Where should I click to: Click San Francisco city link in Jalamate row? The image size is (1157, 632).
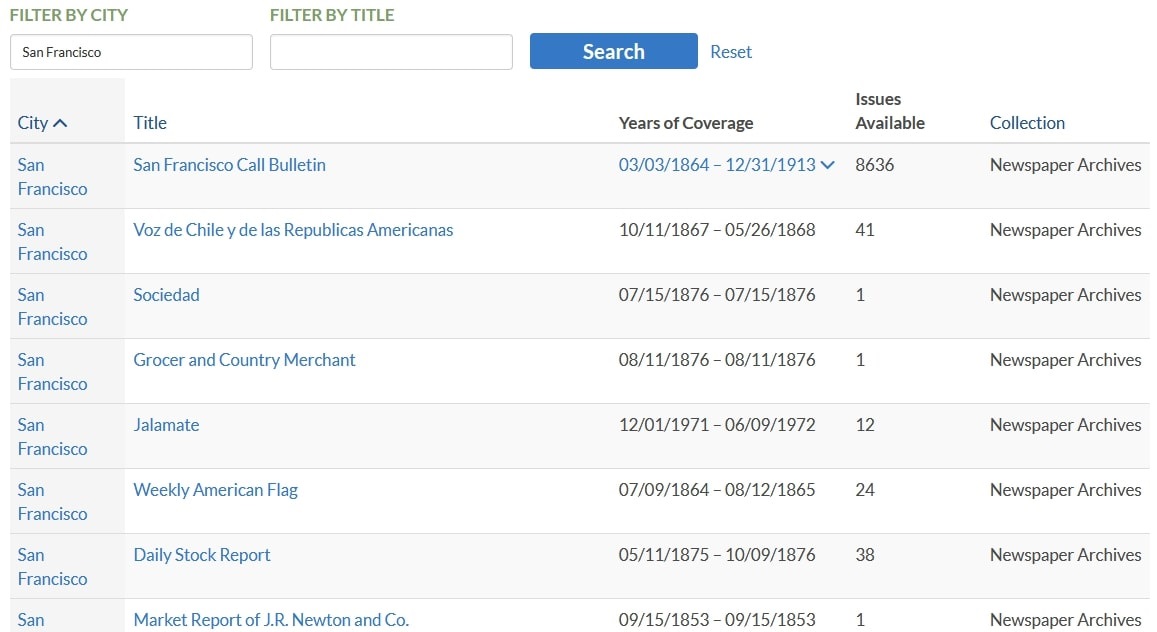pos(52,437)
